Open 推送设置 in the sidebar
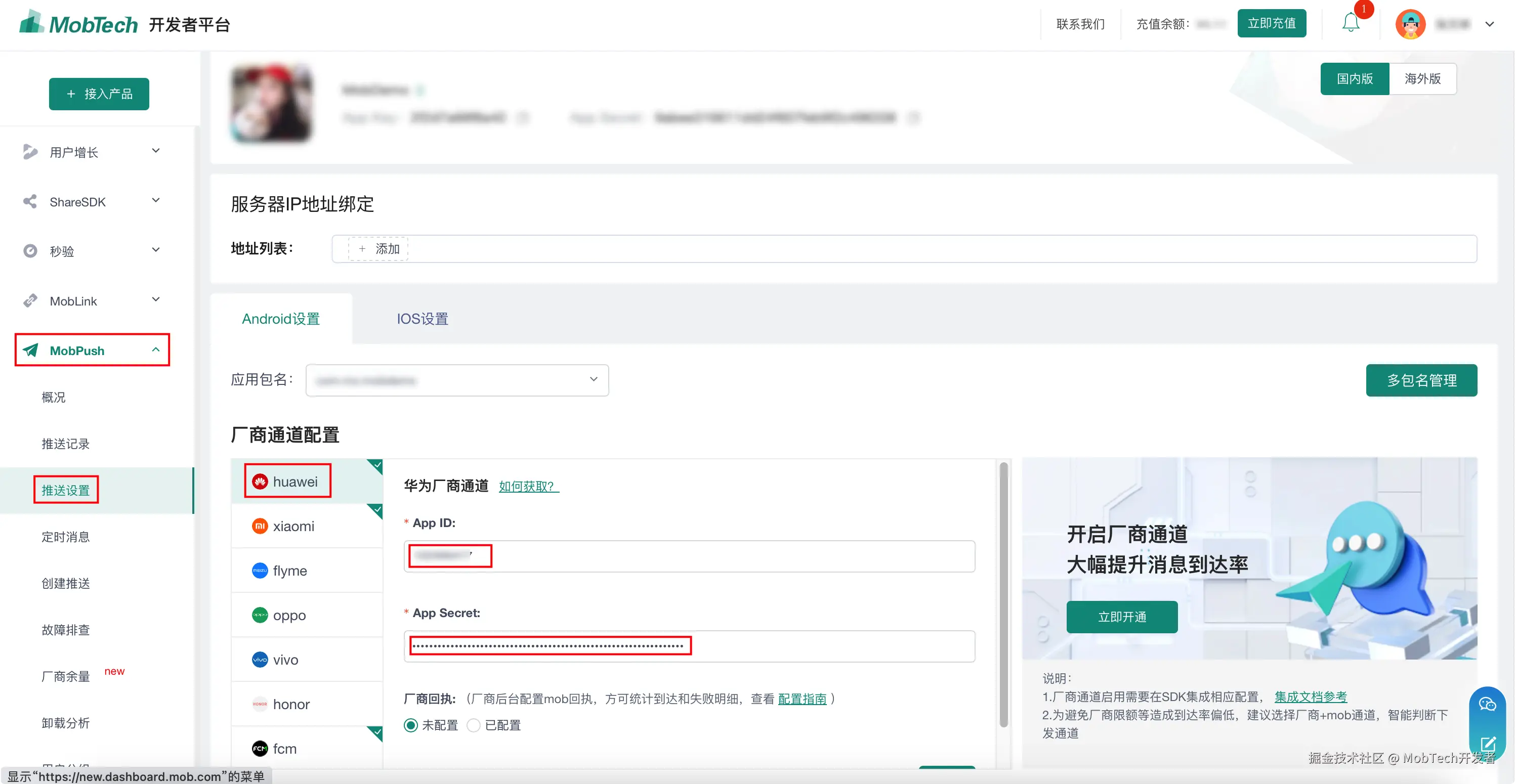This screenshot has height=784, width=1515. point(66,490)
